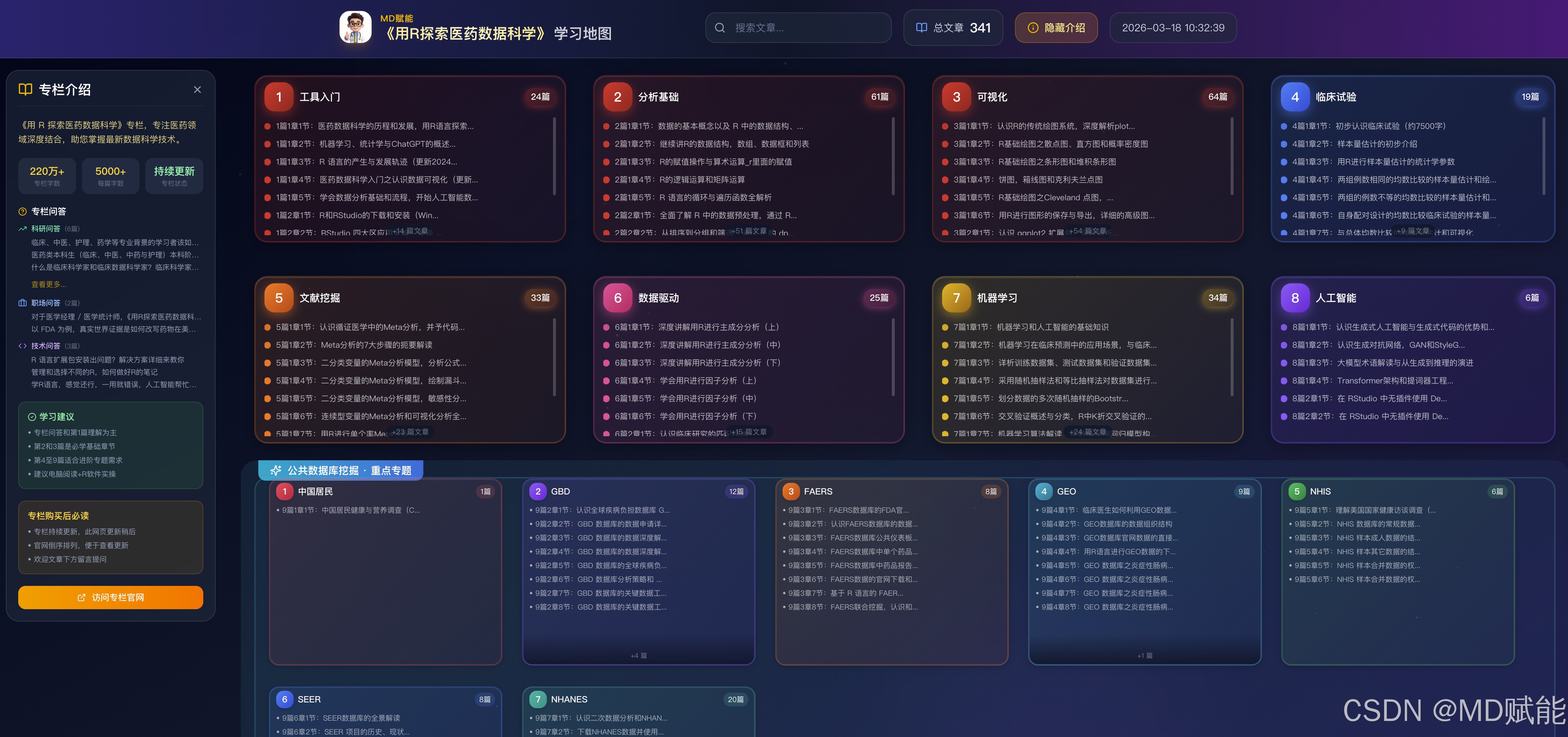Click number 8 badge of 人工智能

click(x=1295, y=297)
